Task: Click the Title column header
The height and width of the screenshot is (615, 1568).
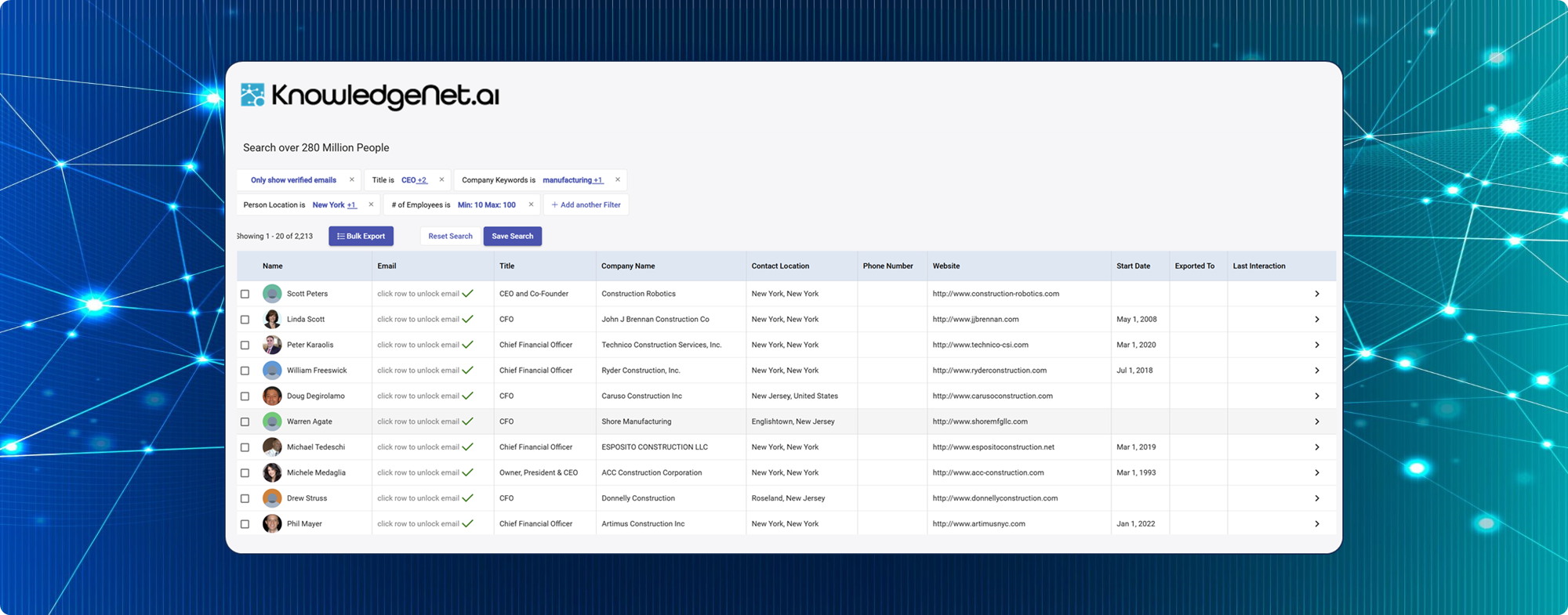Action: (506, 266)
